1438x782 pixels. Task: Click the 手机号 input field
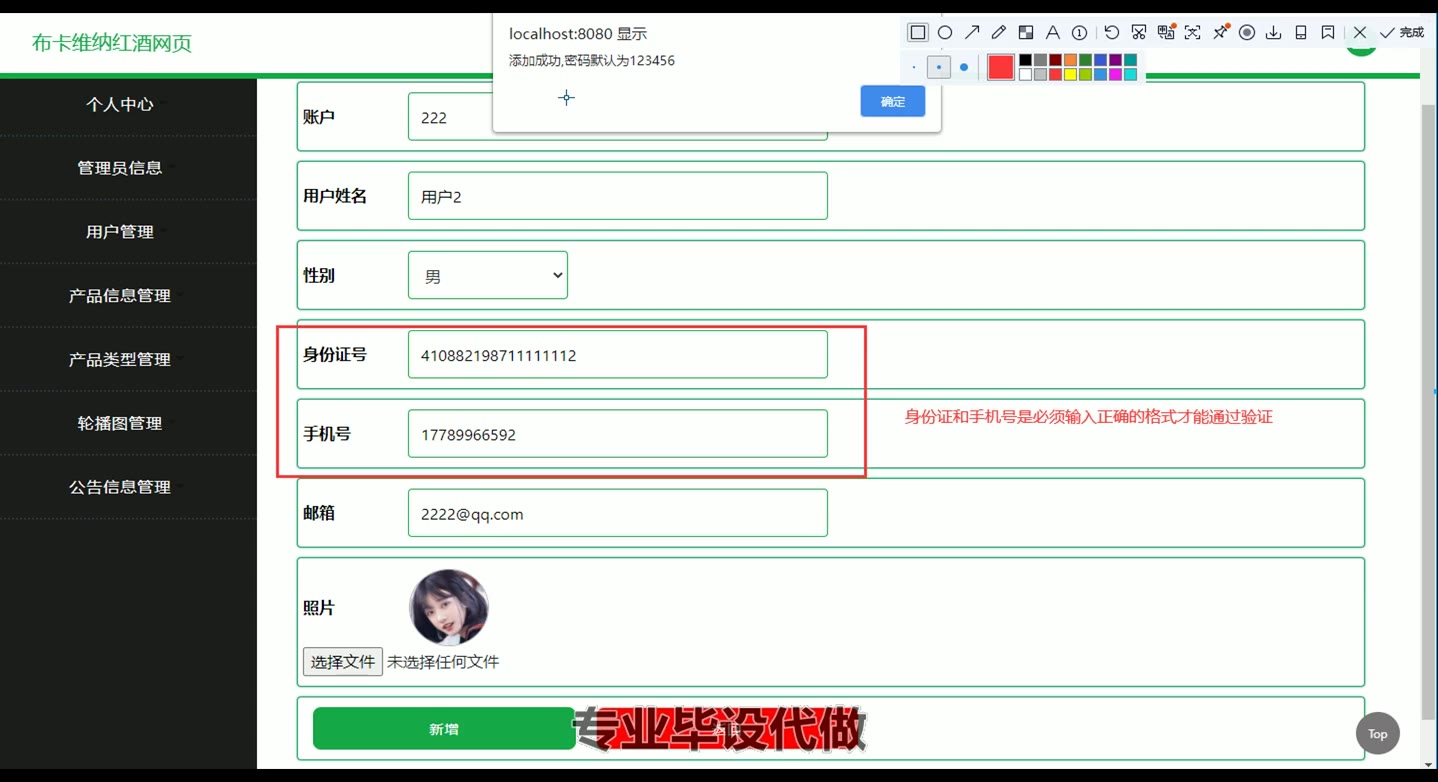tap(618, 434)
